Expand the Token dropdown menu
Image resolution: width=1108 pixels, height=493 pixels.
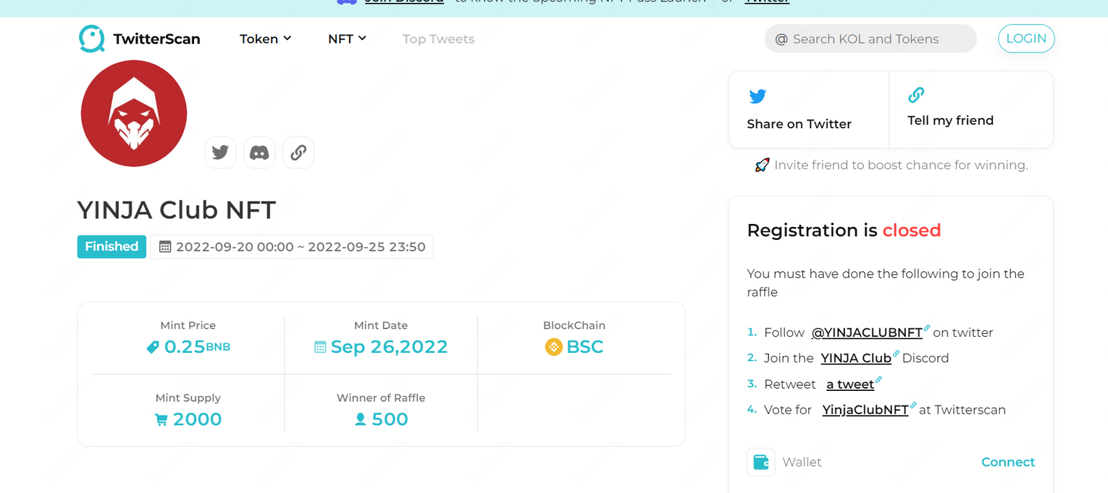click(x=265, y=39)
